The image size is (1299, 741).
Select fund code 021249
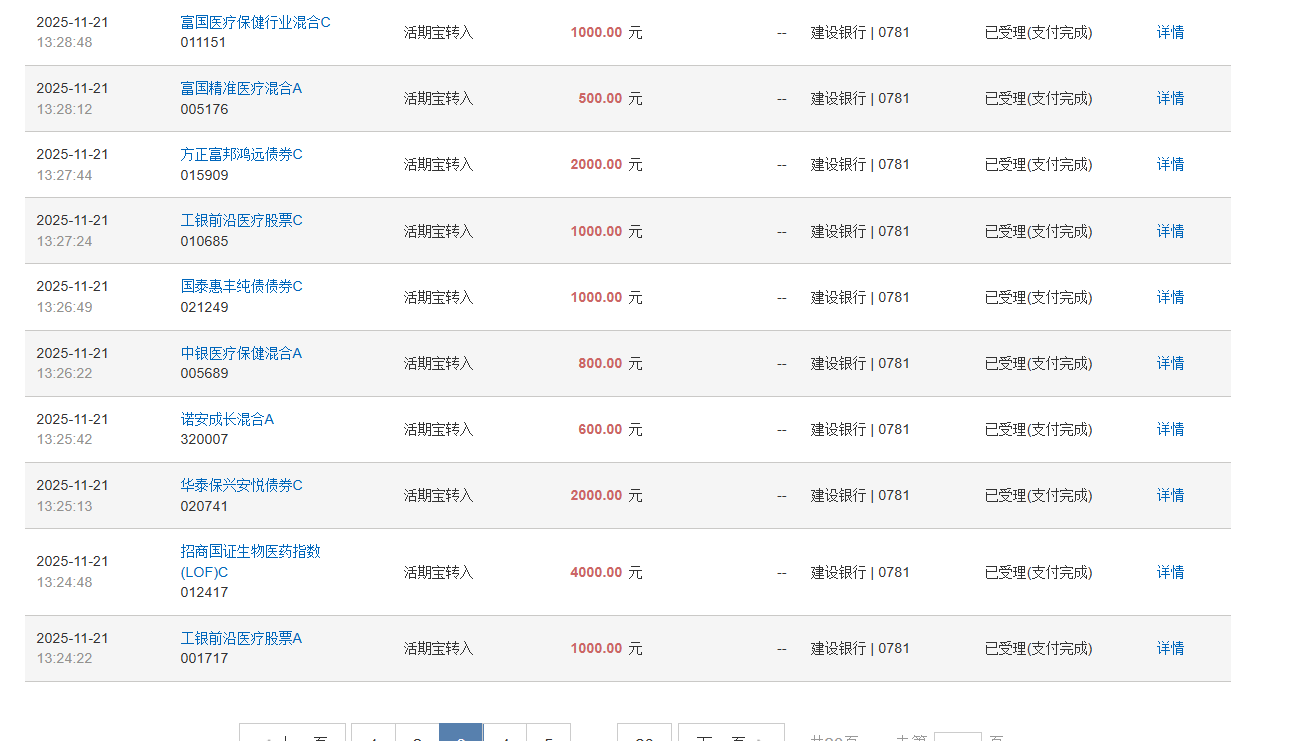(204, 307)
